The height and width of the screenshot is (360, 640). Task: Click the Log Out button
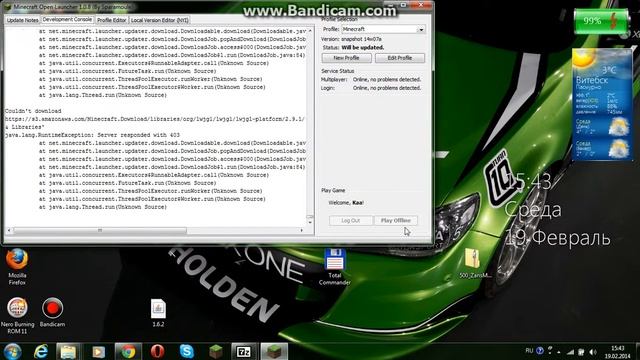(x=351, y=220)
